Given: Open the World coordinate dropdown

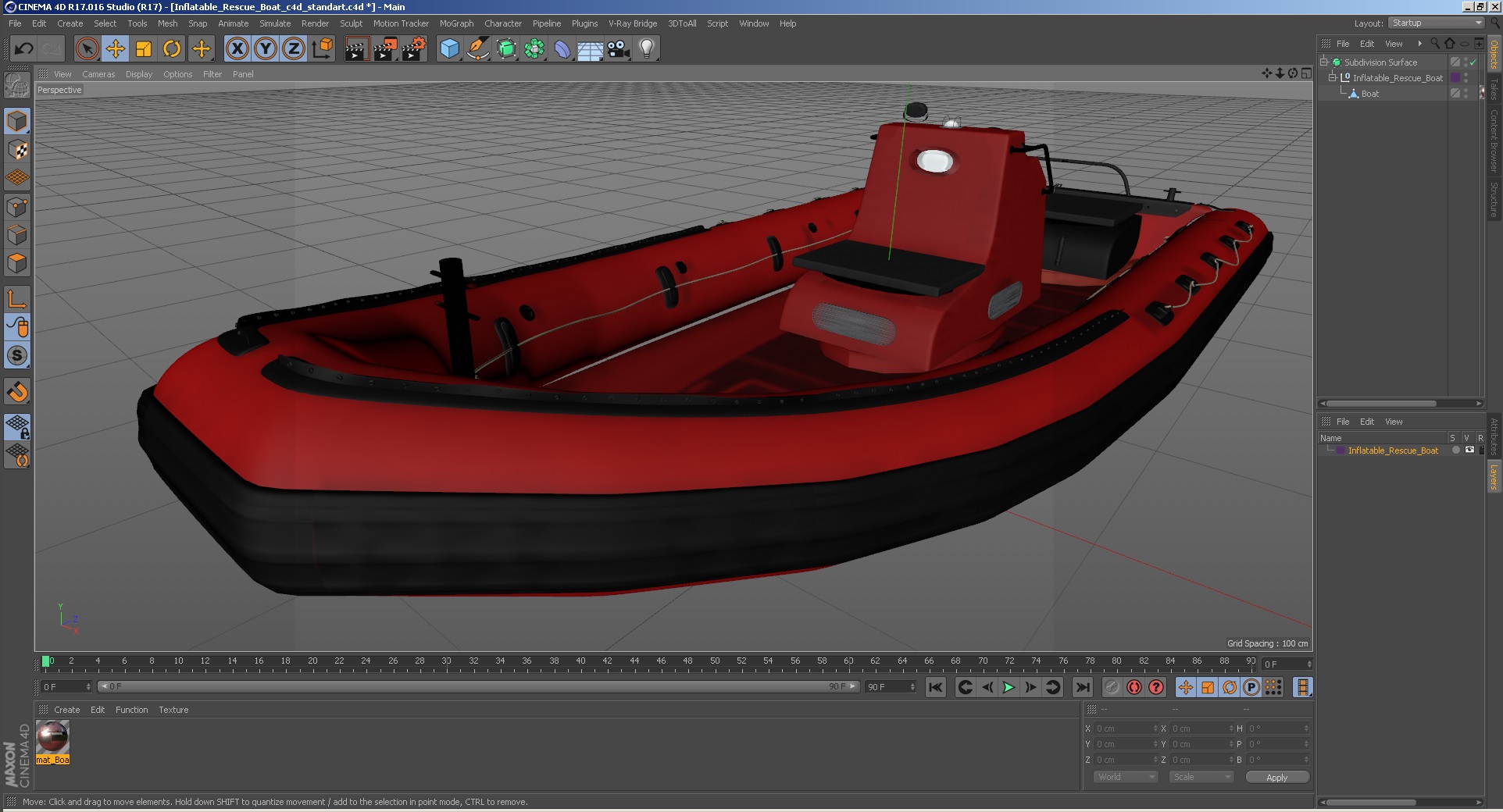Looking at the screenshot, I should click(1125, 777).
